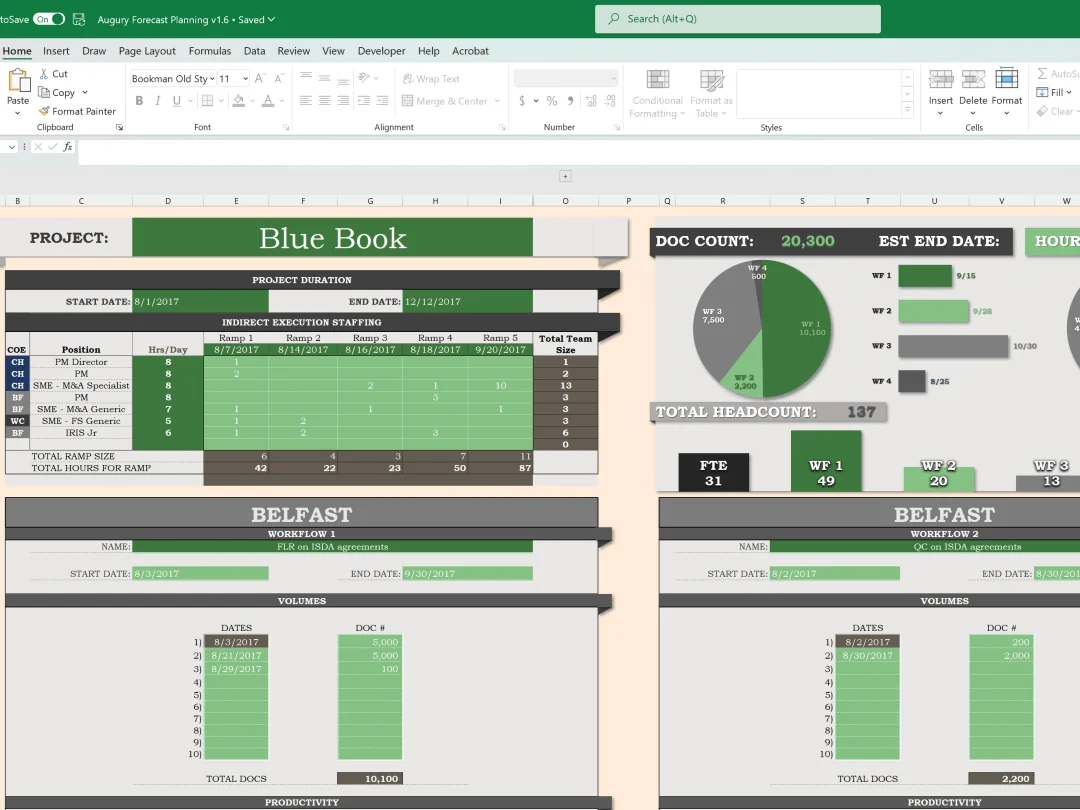Open the Clipboard dialog launcher
Image resolution: width=1080 pixels, height=810 pixels.
coord(119,127)
